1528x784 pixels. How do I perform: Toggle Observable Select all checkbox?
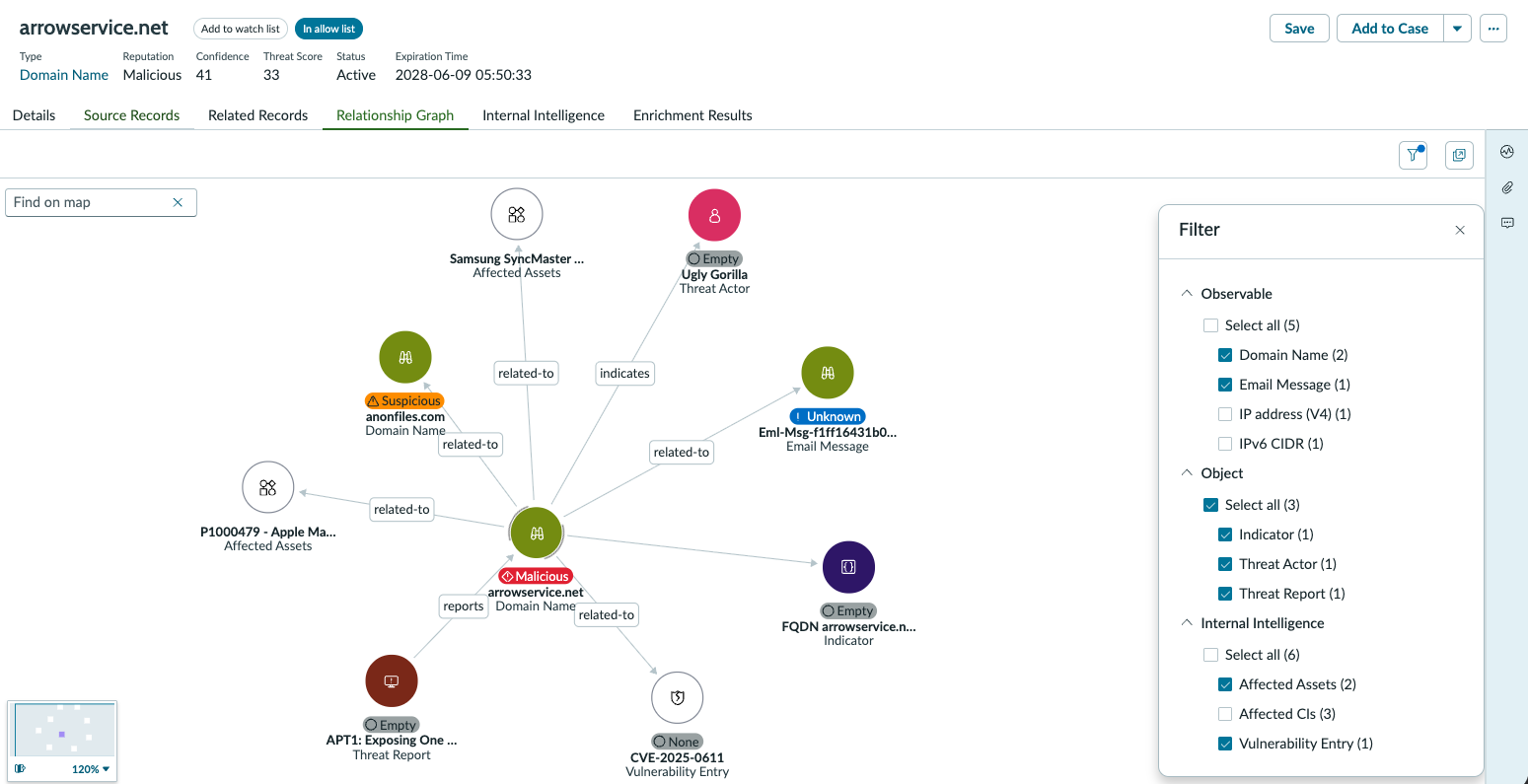pyautogui.click(x=1210, y=325)
